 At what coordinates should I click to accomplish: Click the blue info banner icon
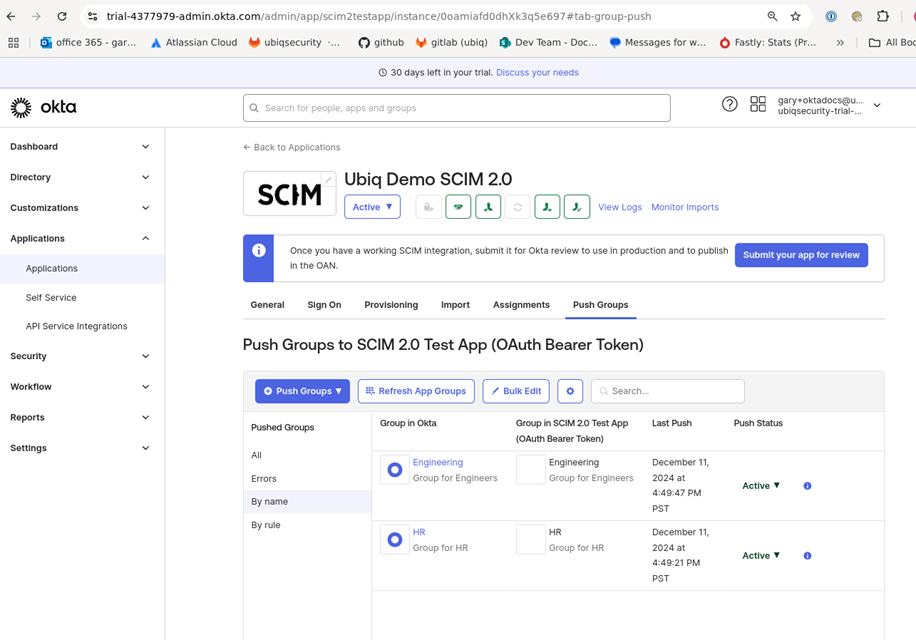(259, 251)
